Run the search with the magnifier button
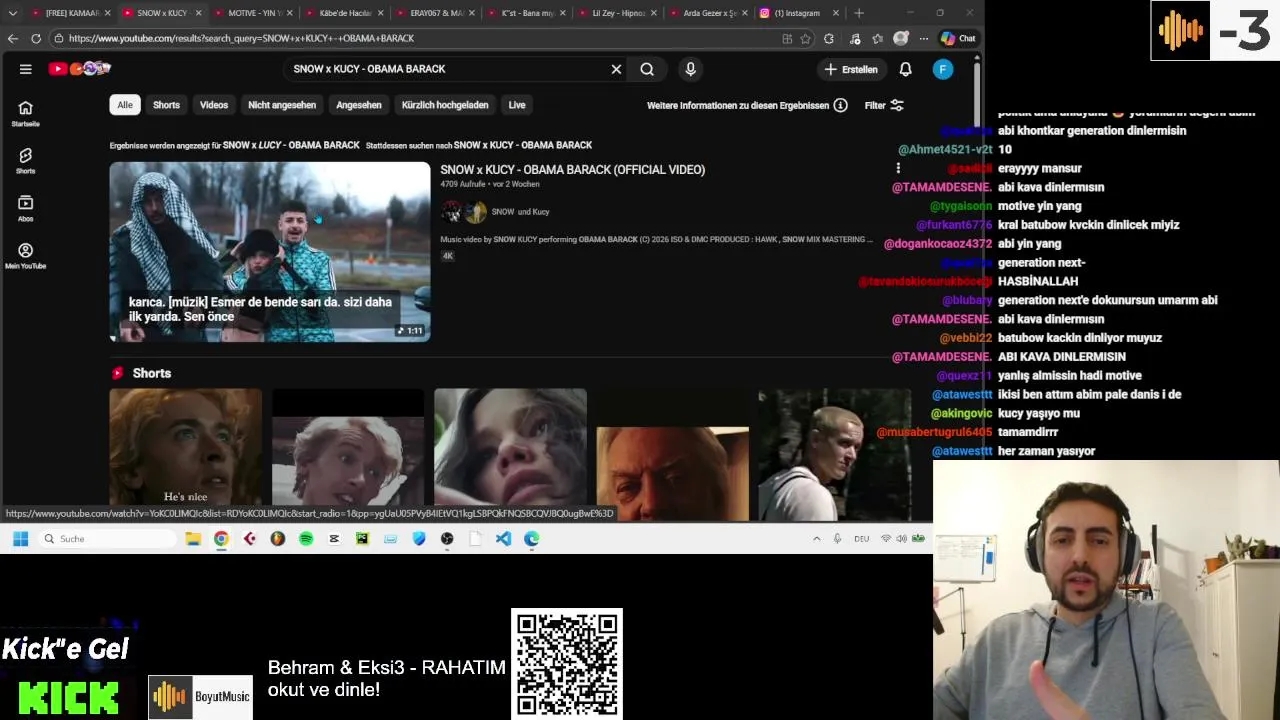 coord(647,69)
